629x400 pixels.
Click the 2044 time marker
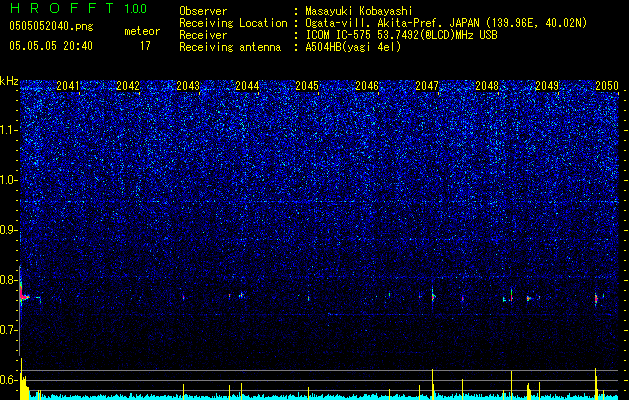(247, 86)
